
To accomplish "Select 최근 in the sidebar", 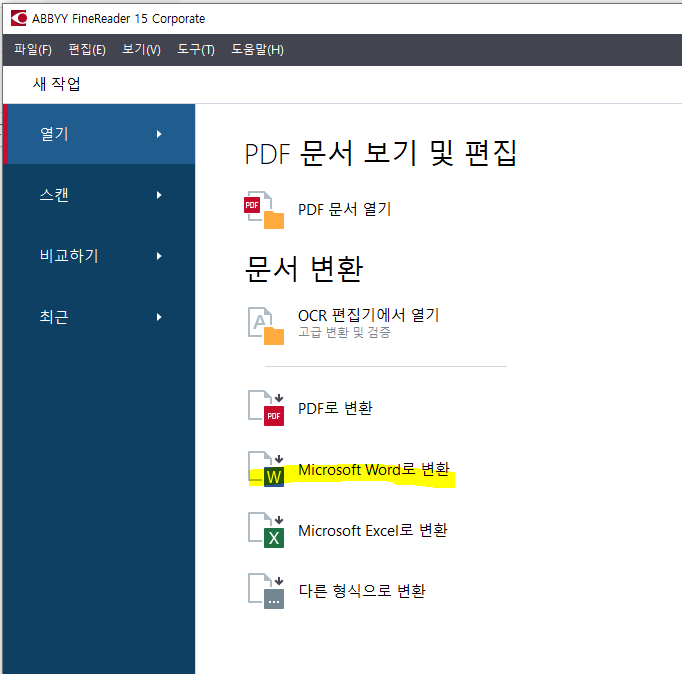I will [x=99, y=317].
